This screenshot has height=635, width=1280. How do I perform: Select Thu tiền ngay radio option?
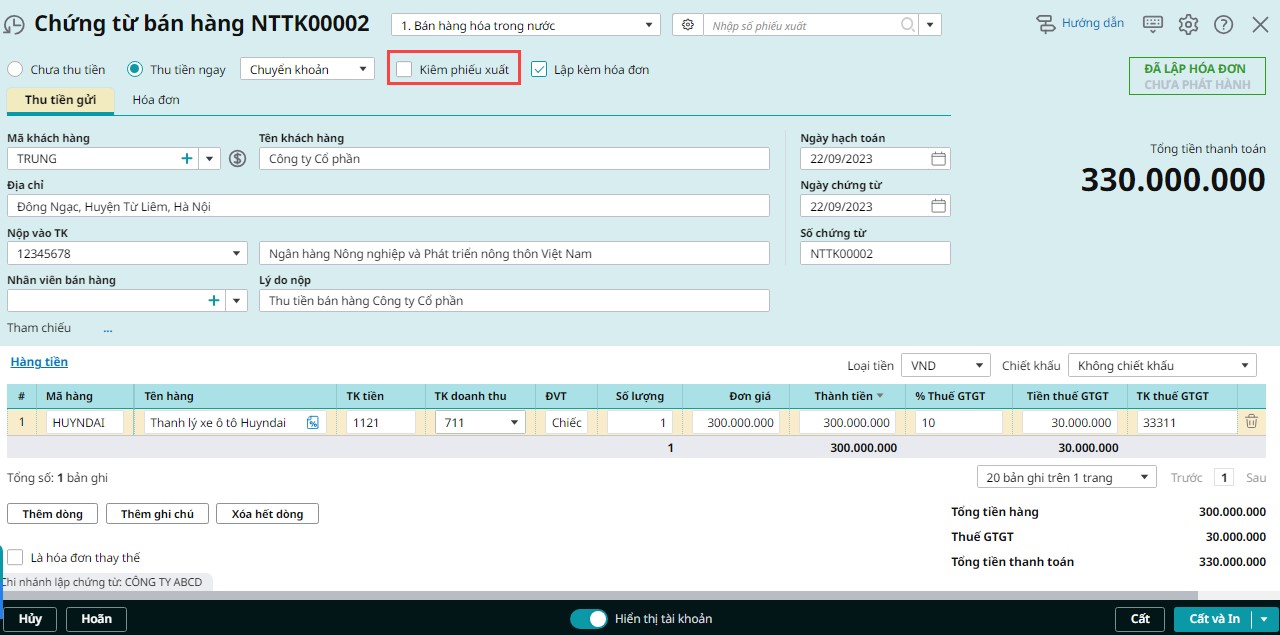point(135,69)
